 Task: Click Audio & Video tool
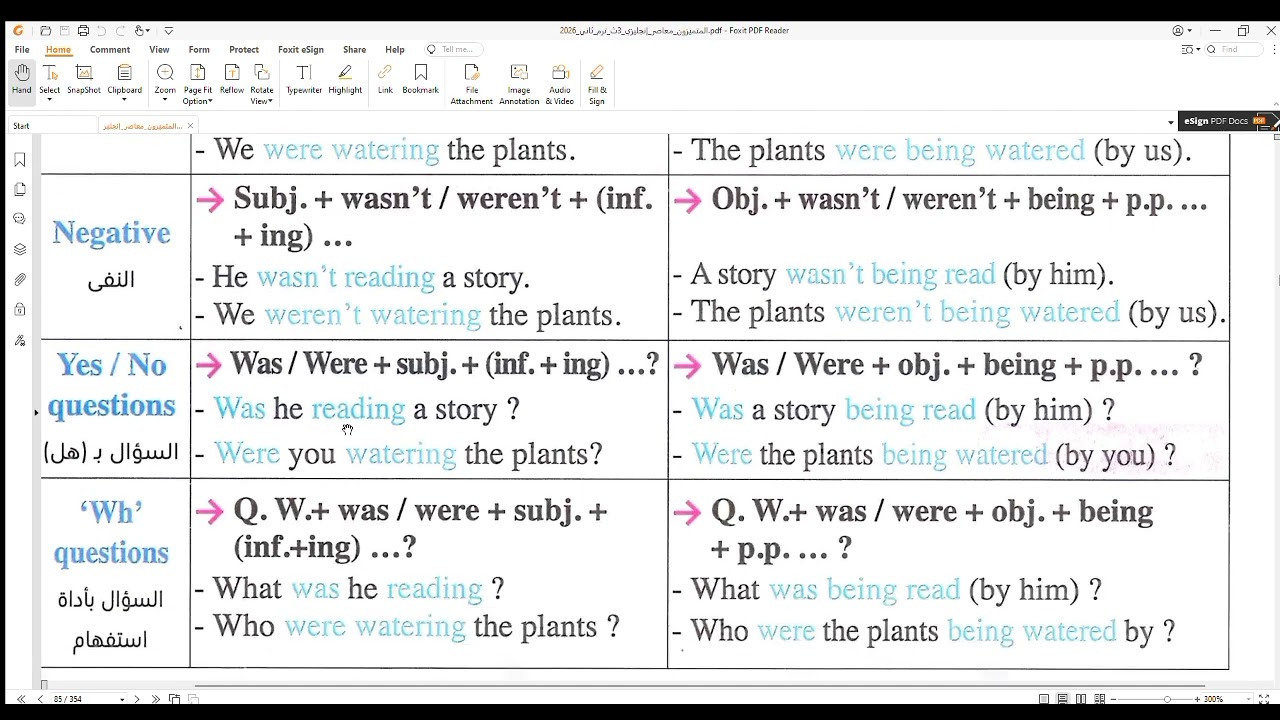[560, 84]
